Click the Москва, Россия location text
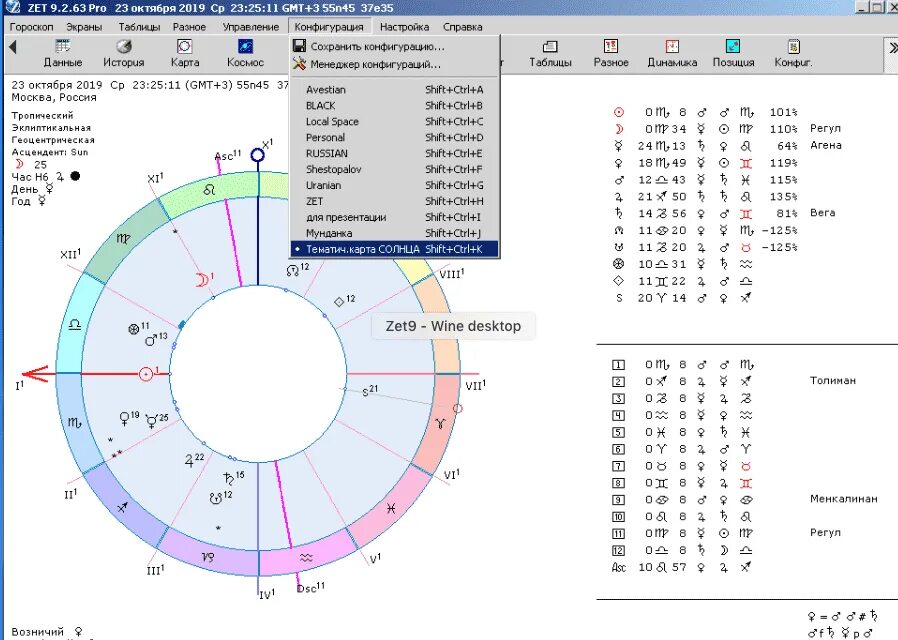This screenshot has width=898, height=640. click(x=54, y=97)
